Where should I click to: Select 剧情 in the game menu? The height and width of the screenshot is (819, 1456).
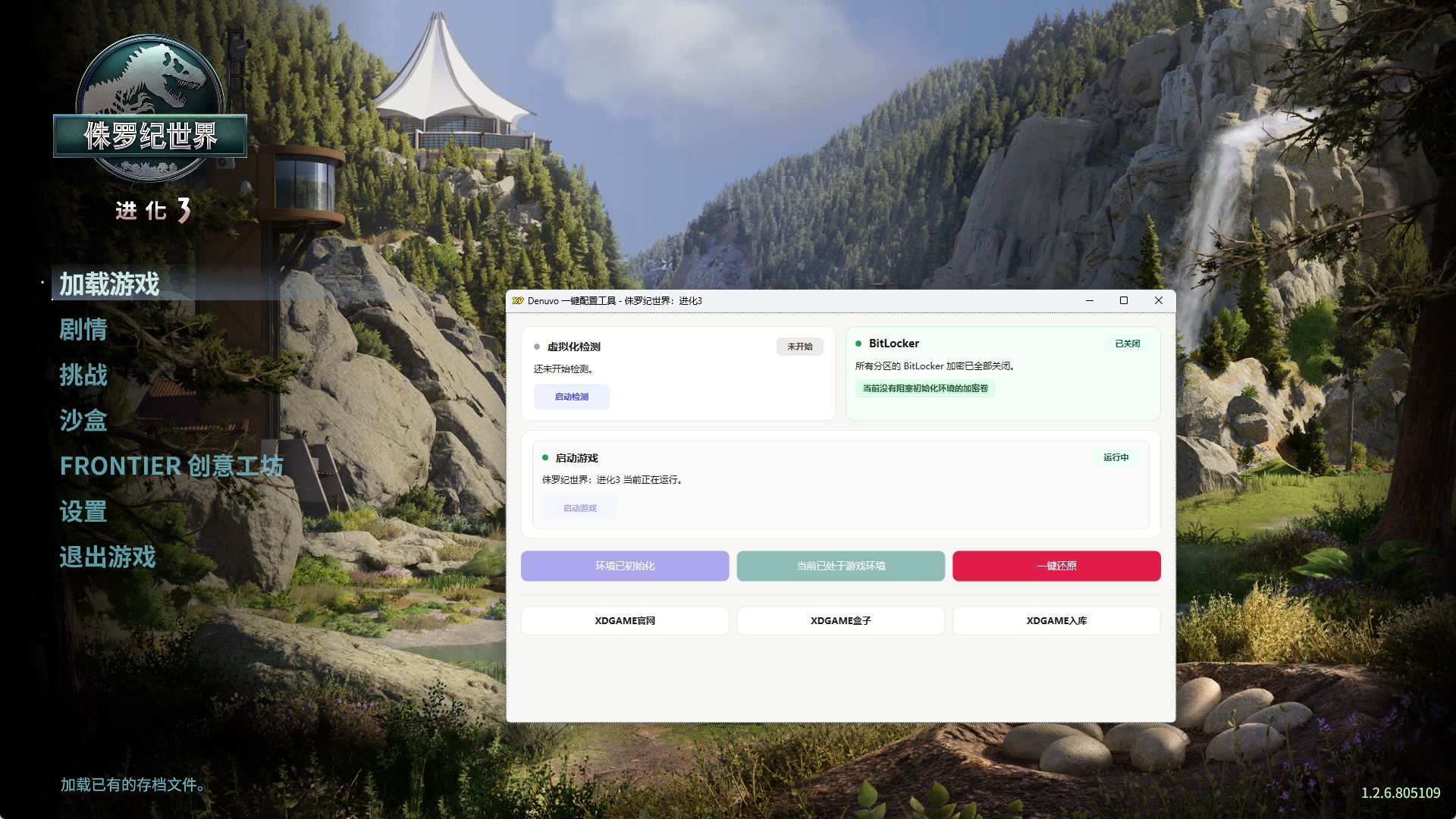click(x=83, y=330)
